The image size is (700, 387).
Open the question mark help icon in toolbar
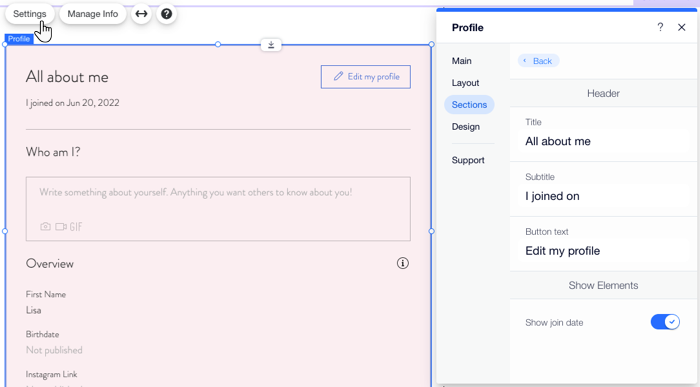tap(167, 14)
